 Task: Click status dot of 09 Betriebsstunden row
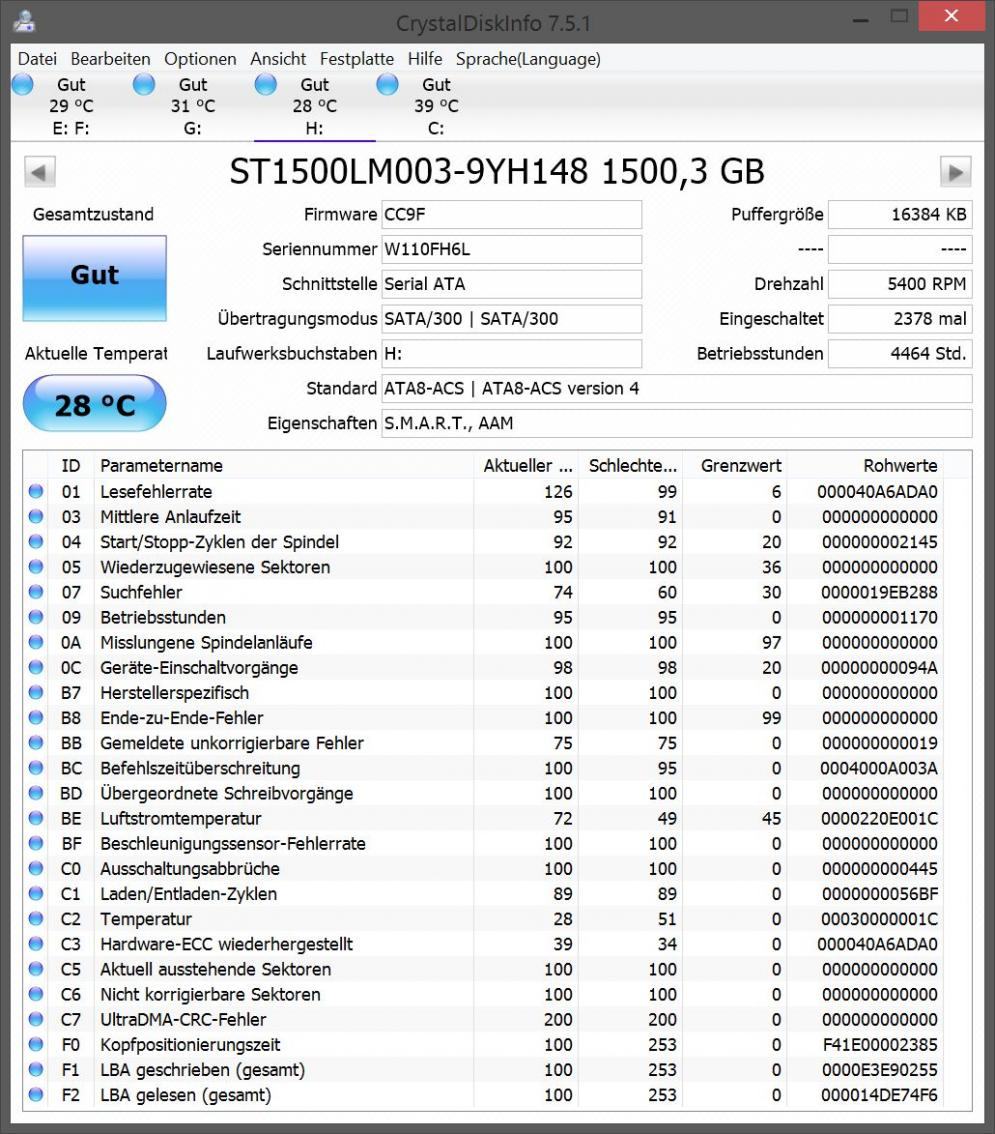click(x=35, y=617)
